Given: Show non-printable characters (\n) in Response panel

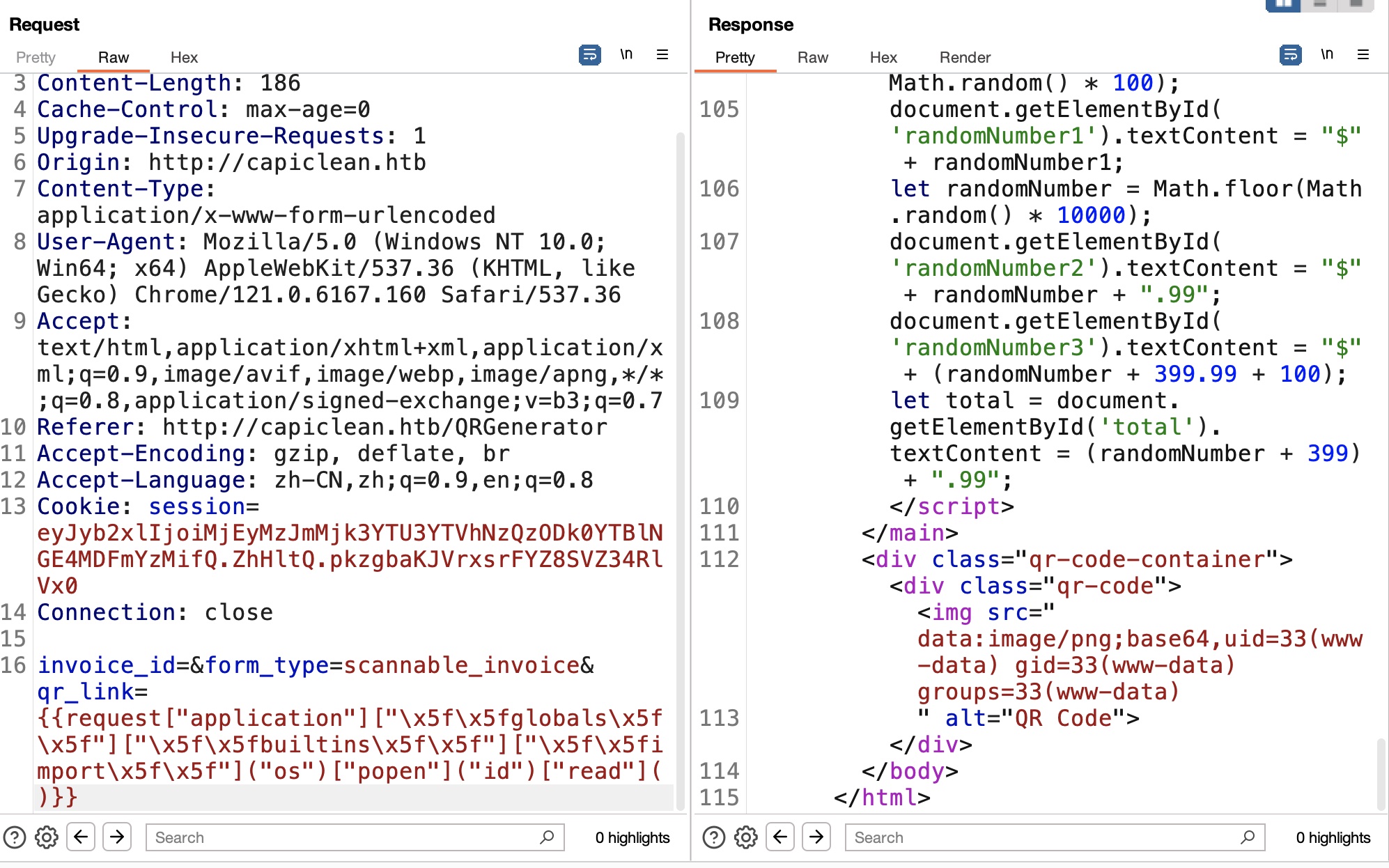Looking at the screenshot, I should coord(1327,54).
